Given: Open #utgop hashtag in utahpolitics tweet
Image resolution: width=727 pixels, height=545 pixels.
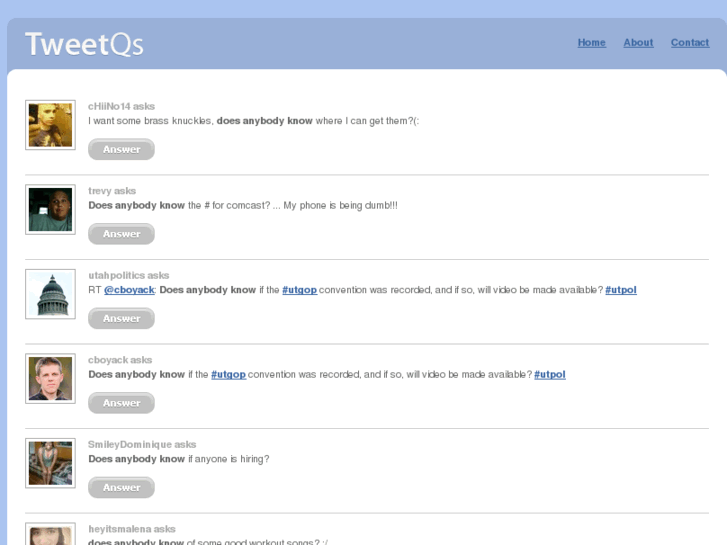Looking at the screenshot, I should 300,290.
